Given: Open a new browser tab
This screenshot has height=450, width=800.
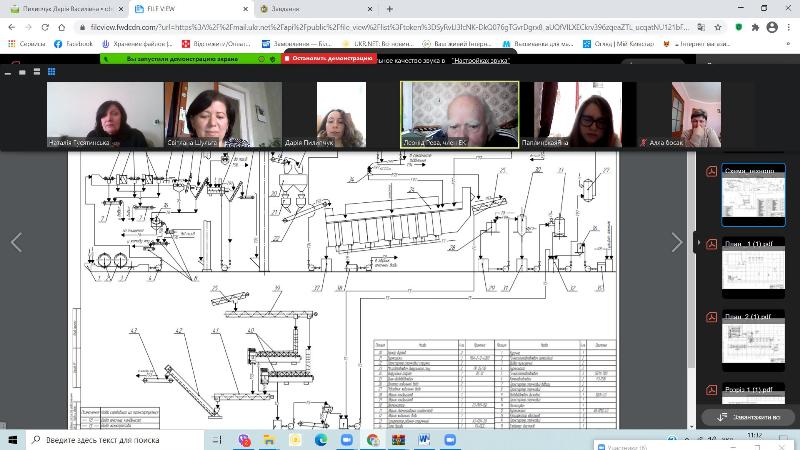Looking at the screenshot, I should [x=390, y=9].
